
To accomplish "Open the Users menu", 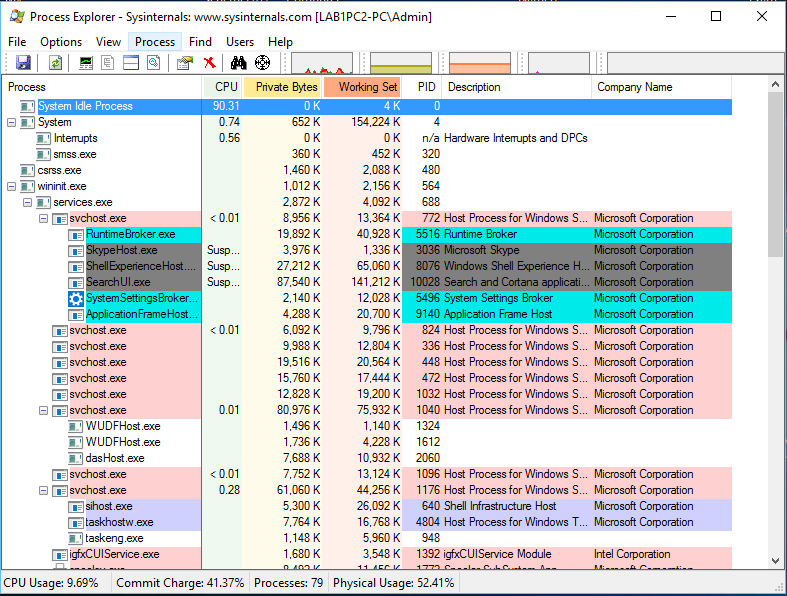I will pos(240,42).
